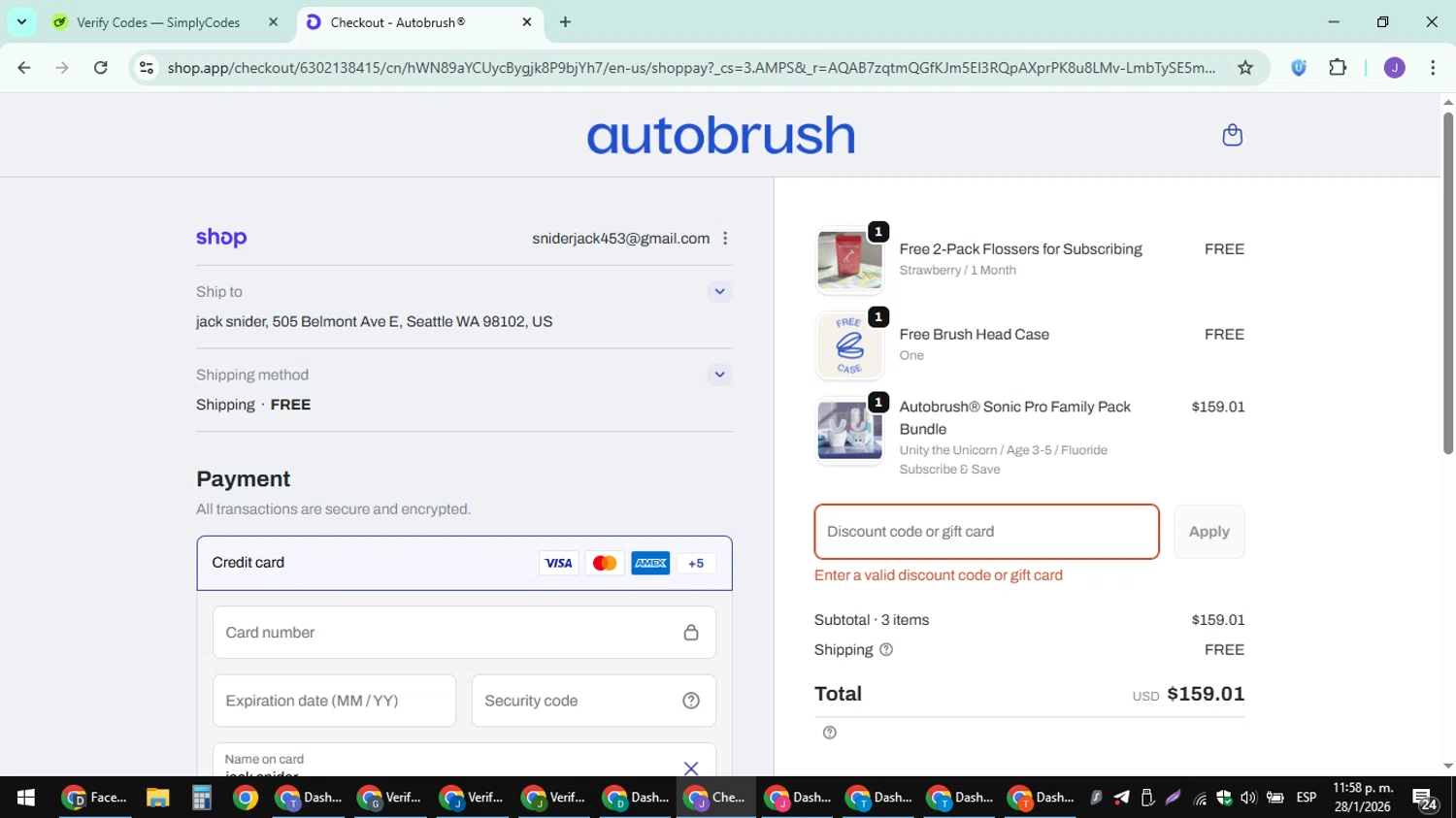Click the taskbar clock showing 11:58 p. m.

[1363, 798]
